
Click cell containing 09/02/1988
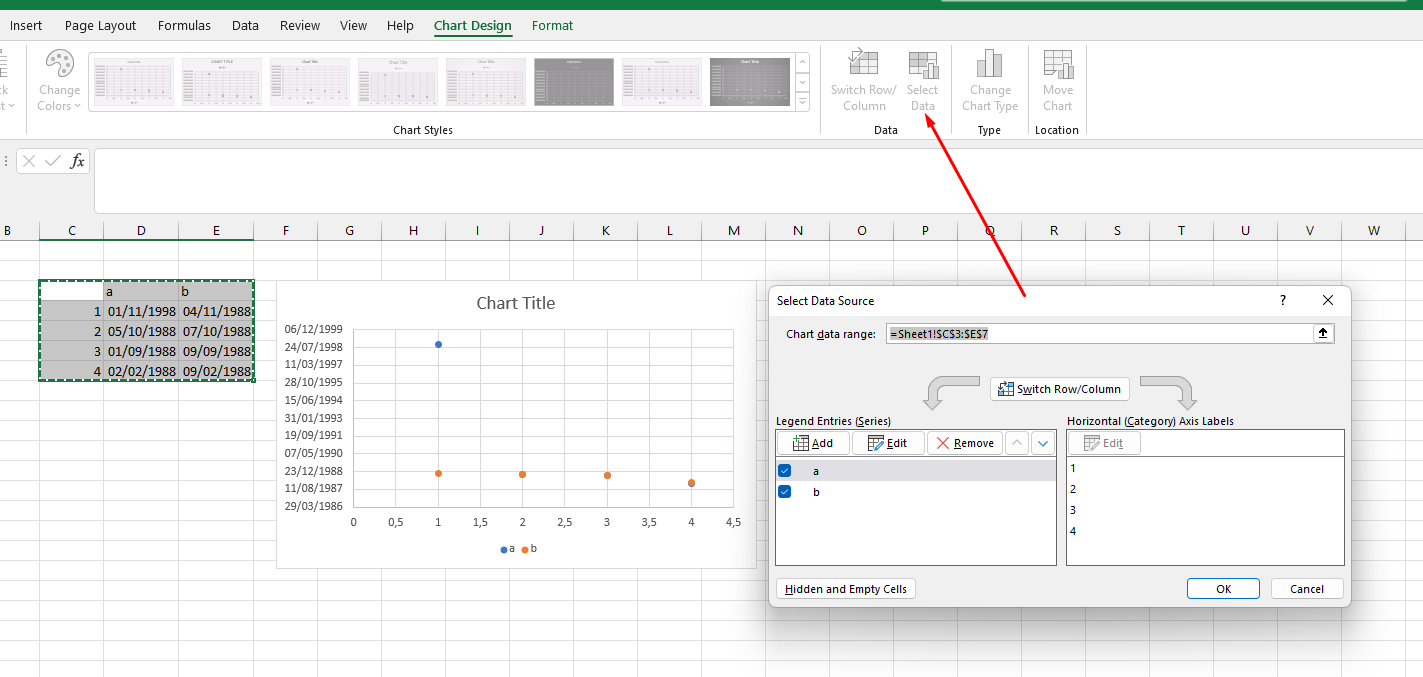pos(216,371)
